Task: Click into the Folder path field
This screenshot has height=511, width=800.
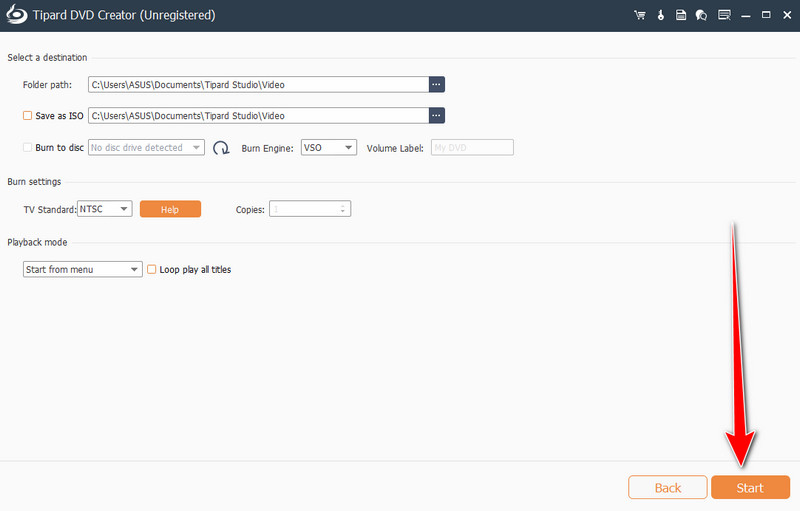Action: tap(259, 85)
